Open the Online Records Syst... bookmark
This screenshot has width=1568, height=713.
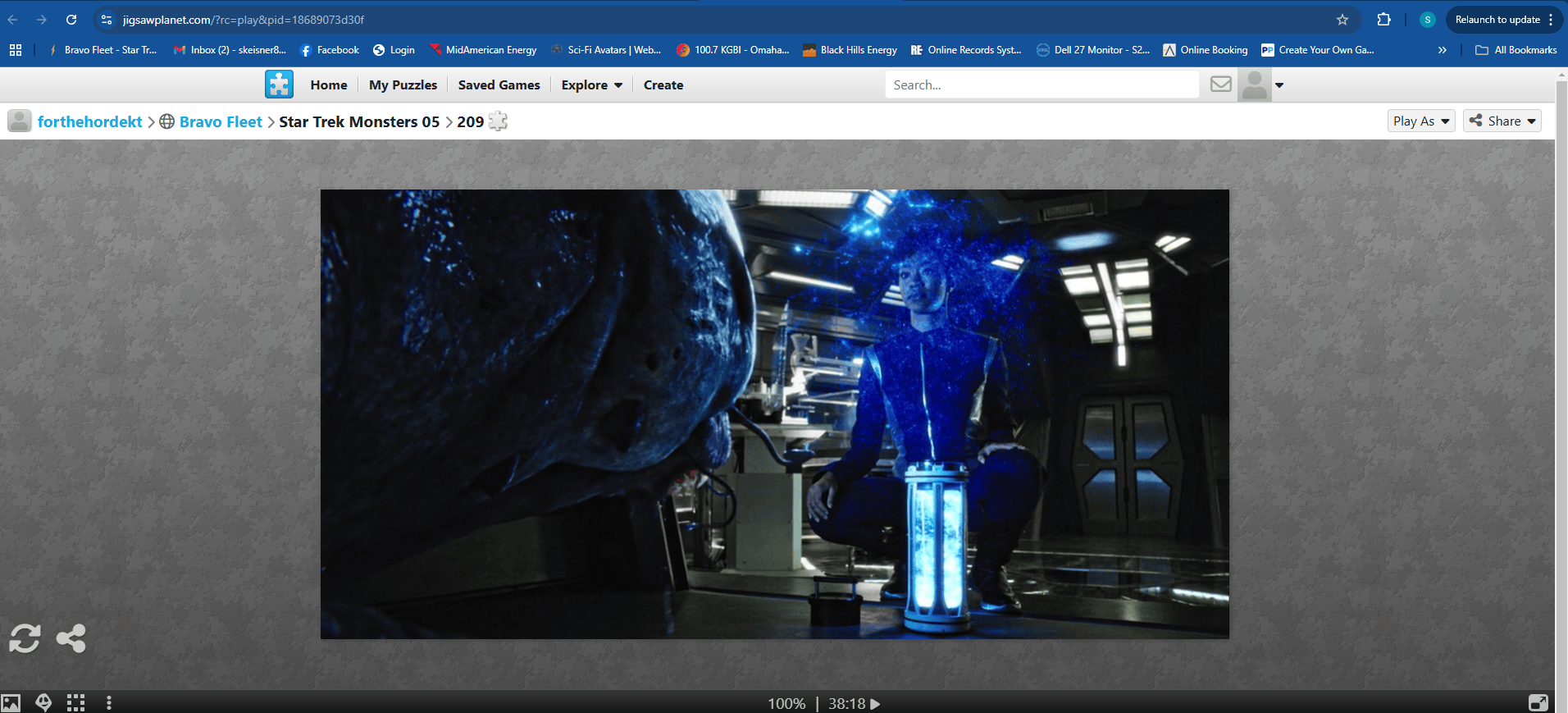click(x=966, y=50)
